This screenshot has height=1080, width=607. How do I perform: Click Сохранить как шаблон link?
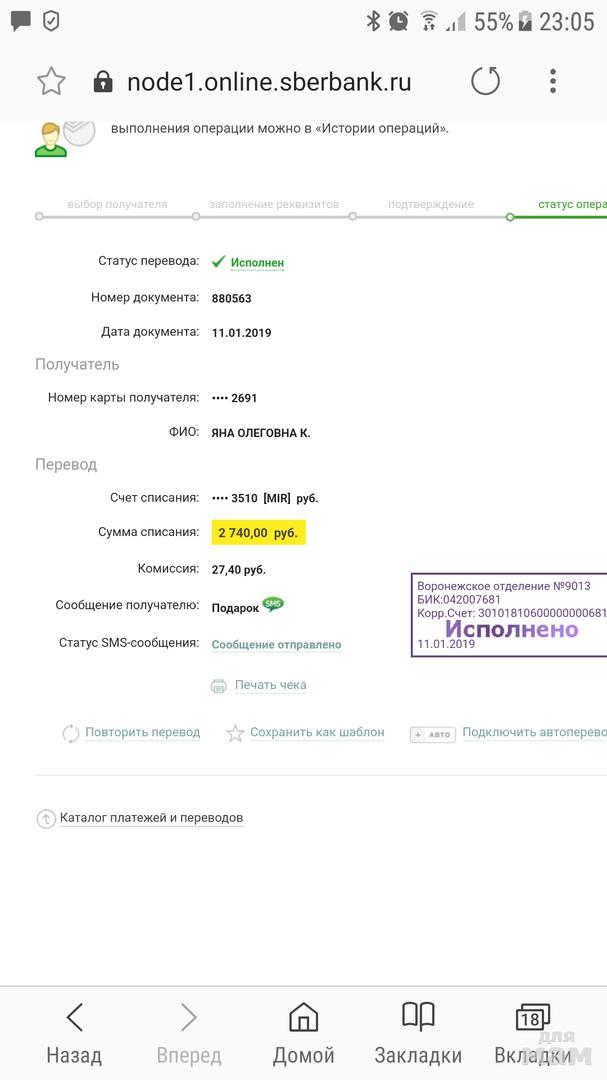coord(317,732)
